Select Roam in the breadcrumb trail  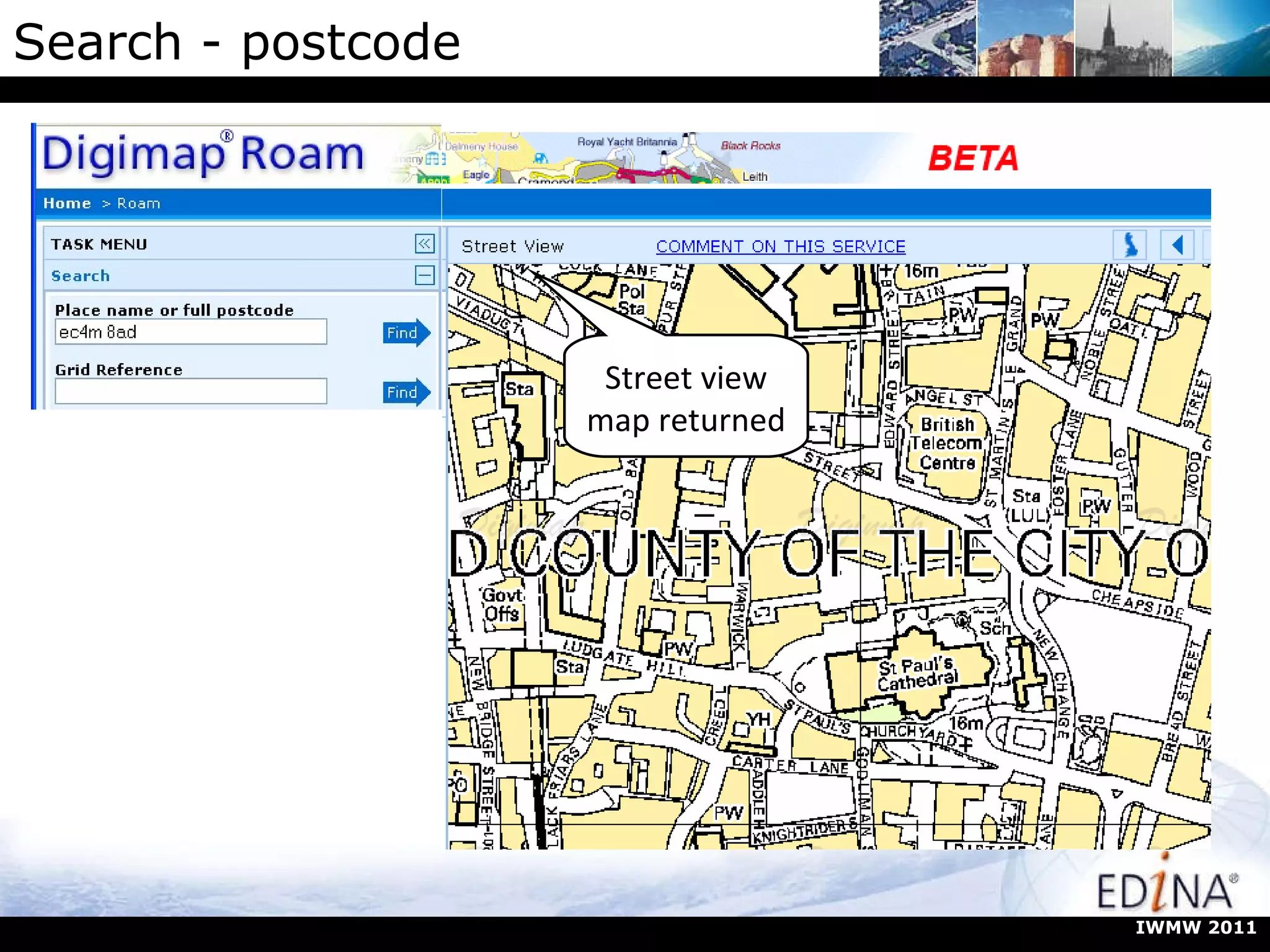click(x=139, y=203)
